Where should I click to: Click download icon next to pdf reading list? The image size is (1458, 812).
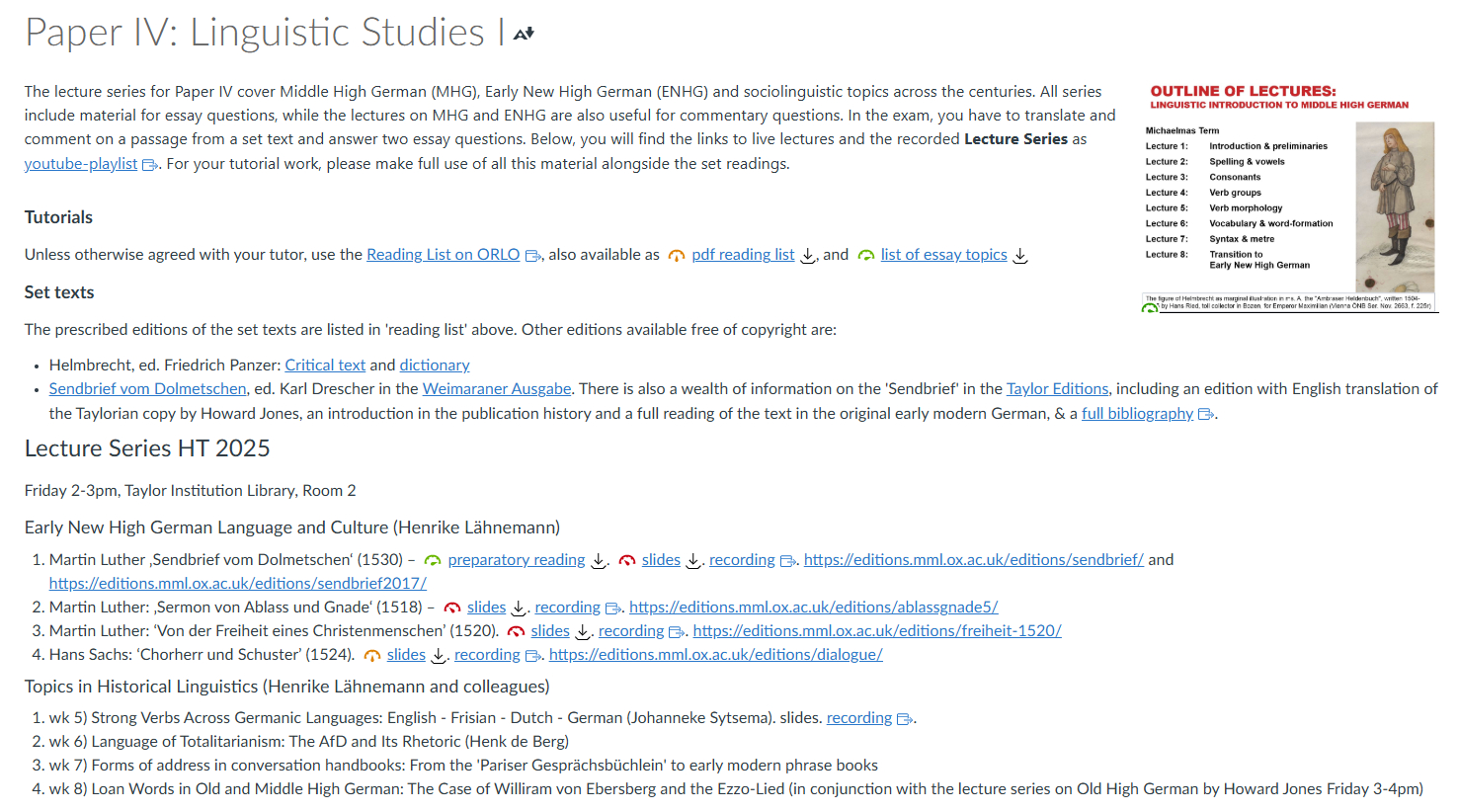[807, 256]
